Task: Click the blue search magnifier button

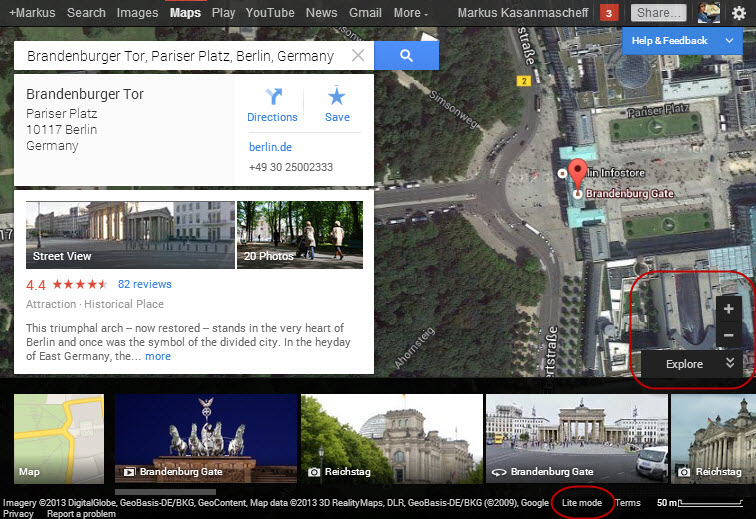Action: (406, 56)
